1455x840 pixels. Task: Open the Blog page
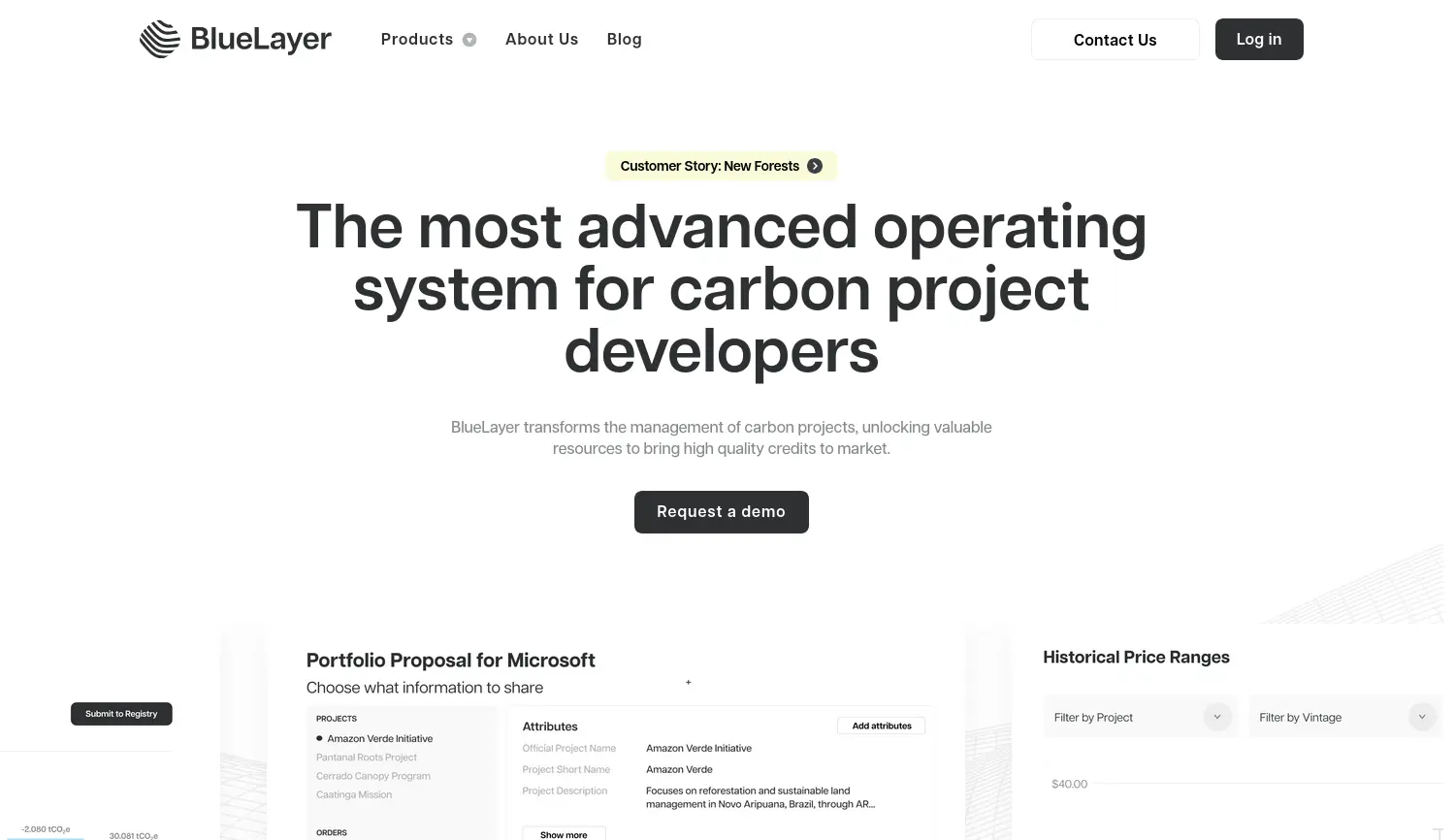click(624, 40)
